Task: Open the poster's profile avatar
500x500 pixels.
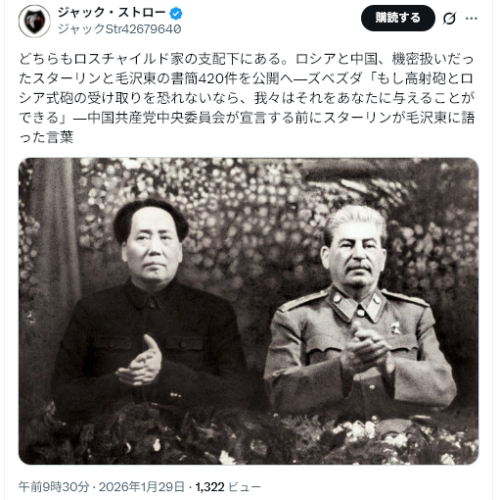Action: [34, 21]
